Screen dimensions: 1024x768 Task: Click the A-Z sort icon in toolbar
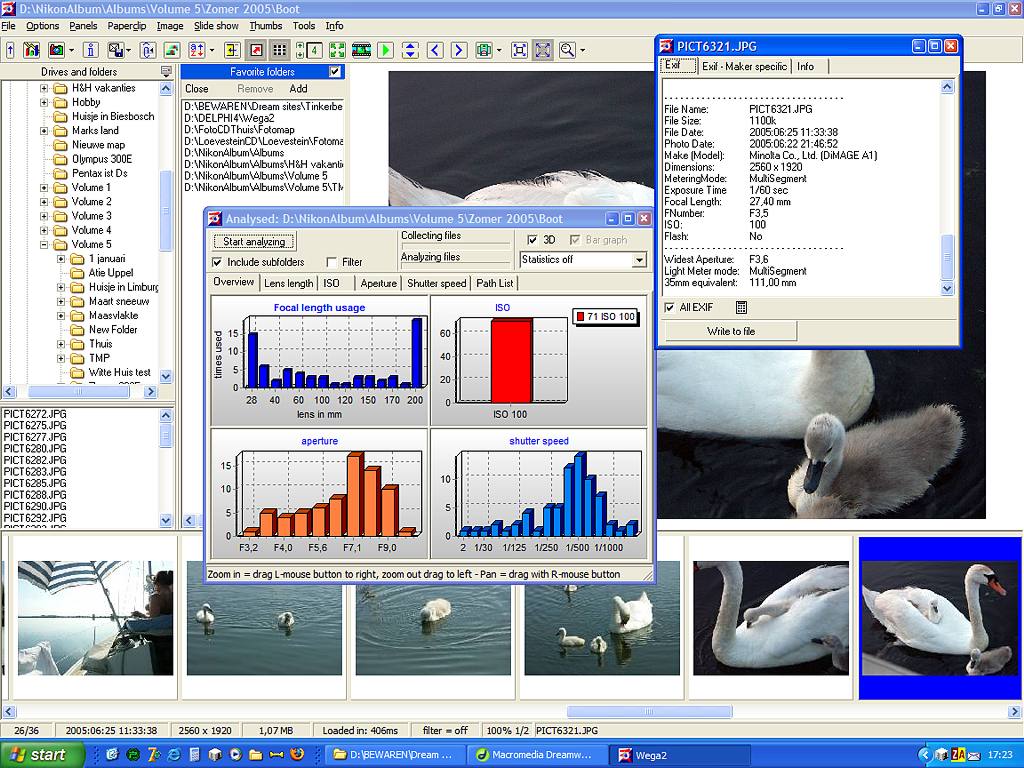point(196,50)
